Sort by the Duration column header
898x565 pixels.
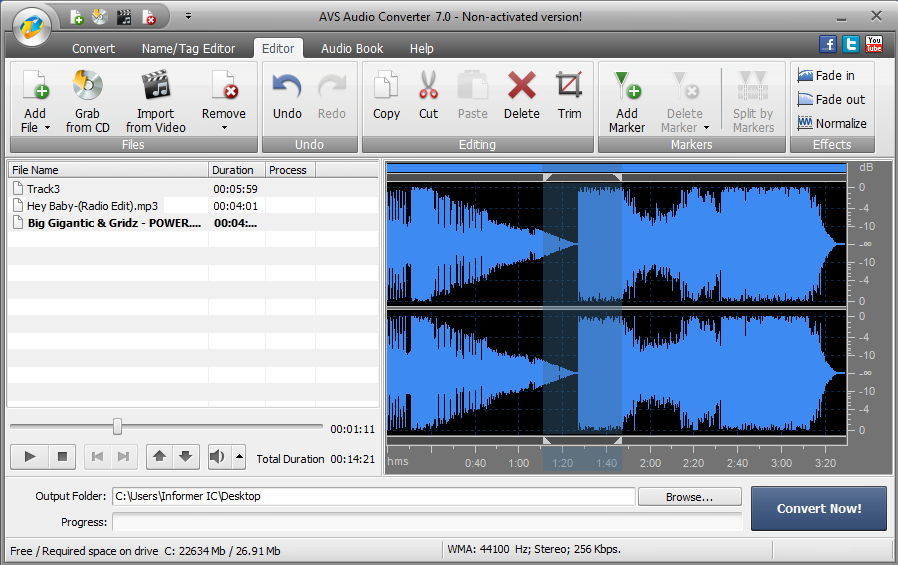point(237,170)
